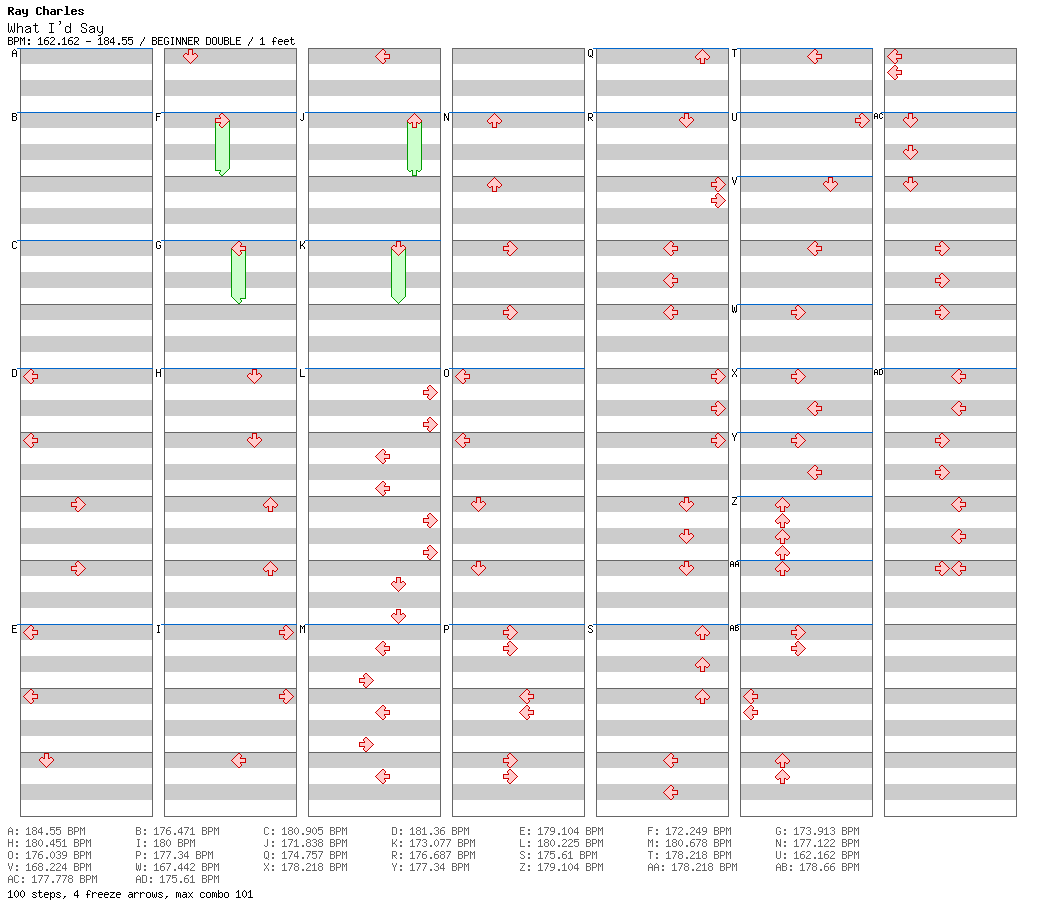Click legend entry 'AB: 178.66 BPM'

pyautogui.click(x=817, y=867)
